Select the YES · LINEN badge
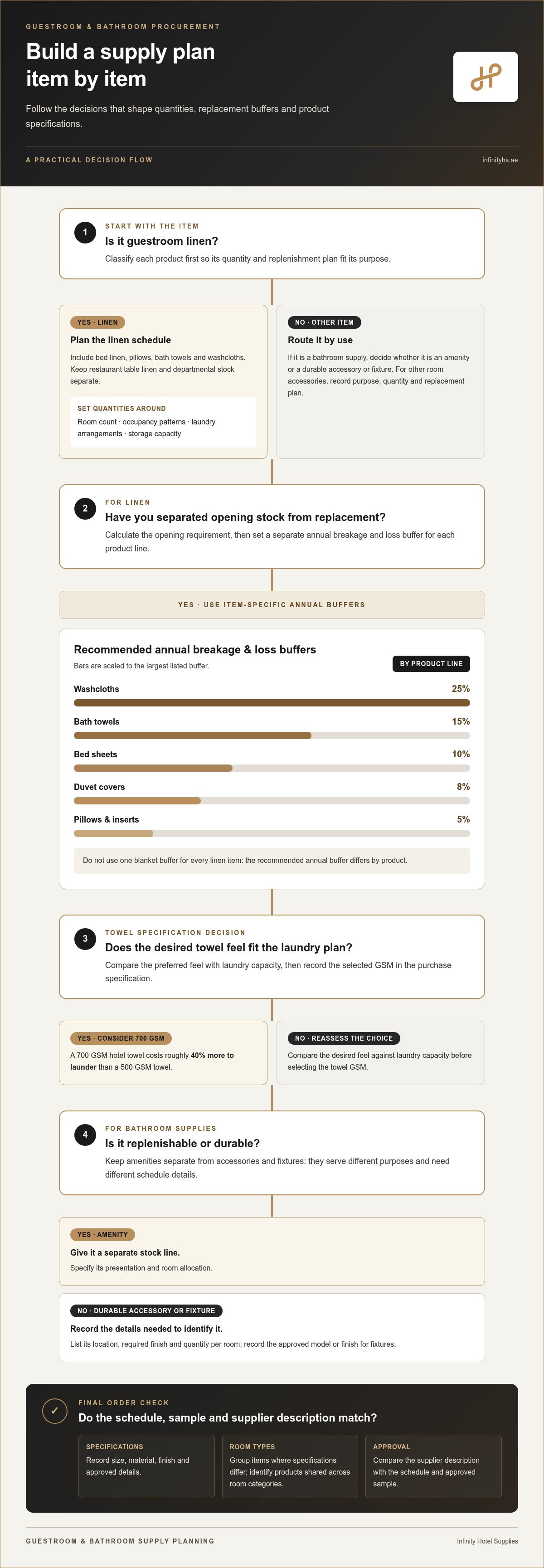Image resolution: width=544 pixels, height=1568 pixels. (97, 322)
